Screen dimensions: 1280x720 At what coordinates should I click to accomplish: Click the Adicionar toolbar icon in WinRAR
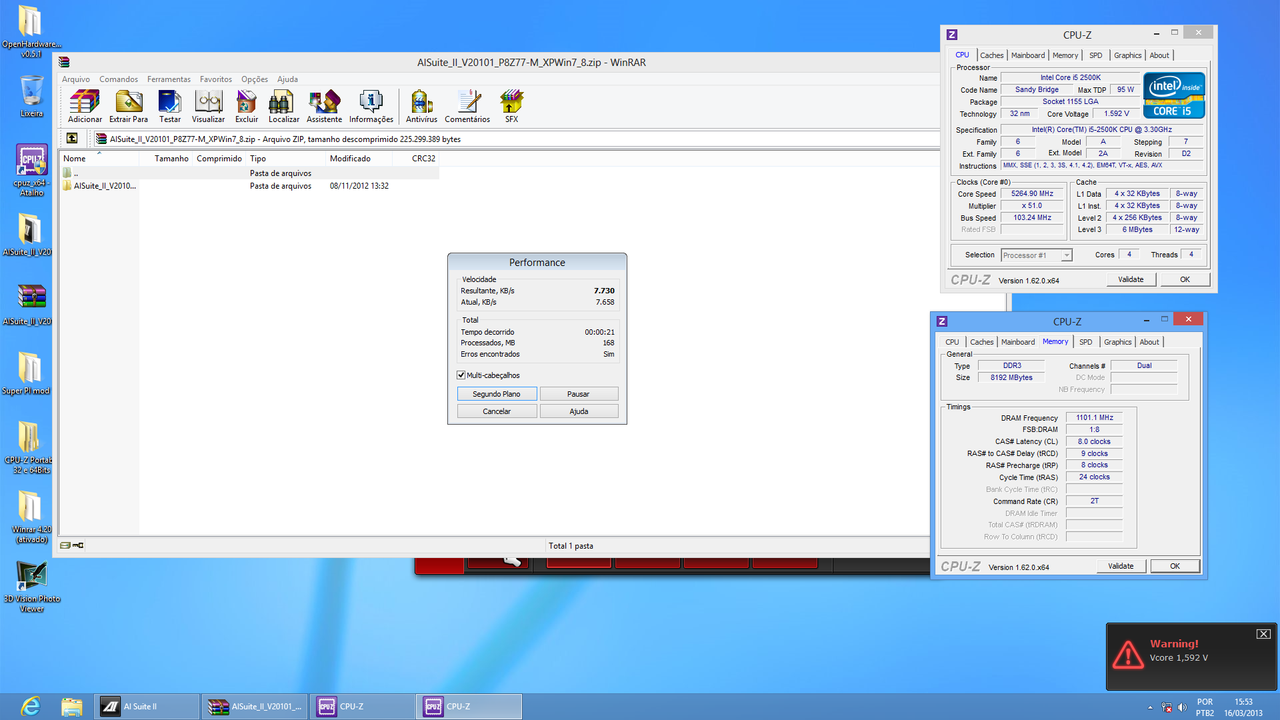click(85, 106)
